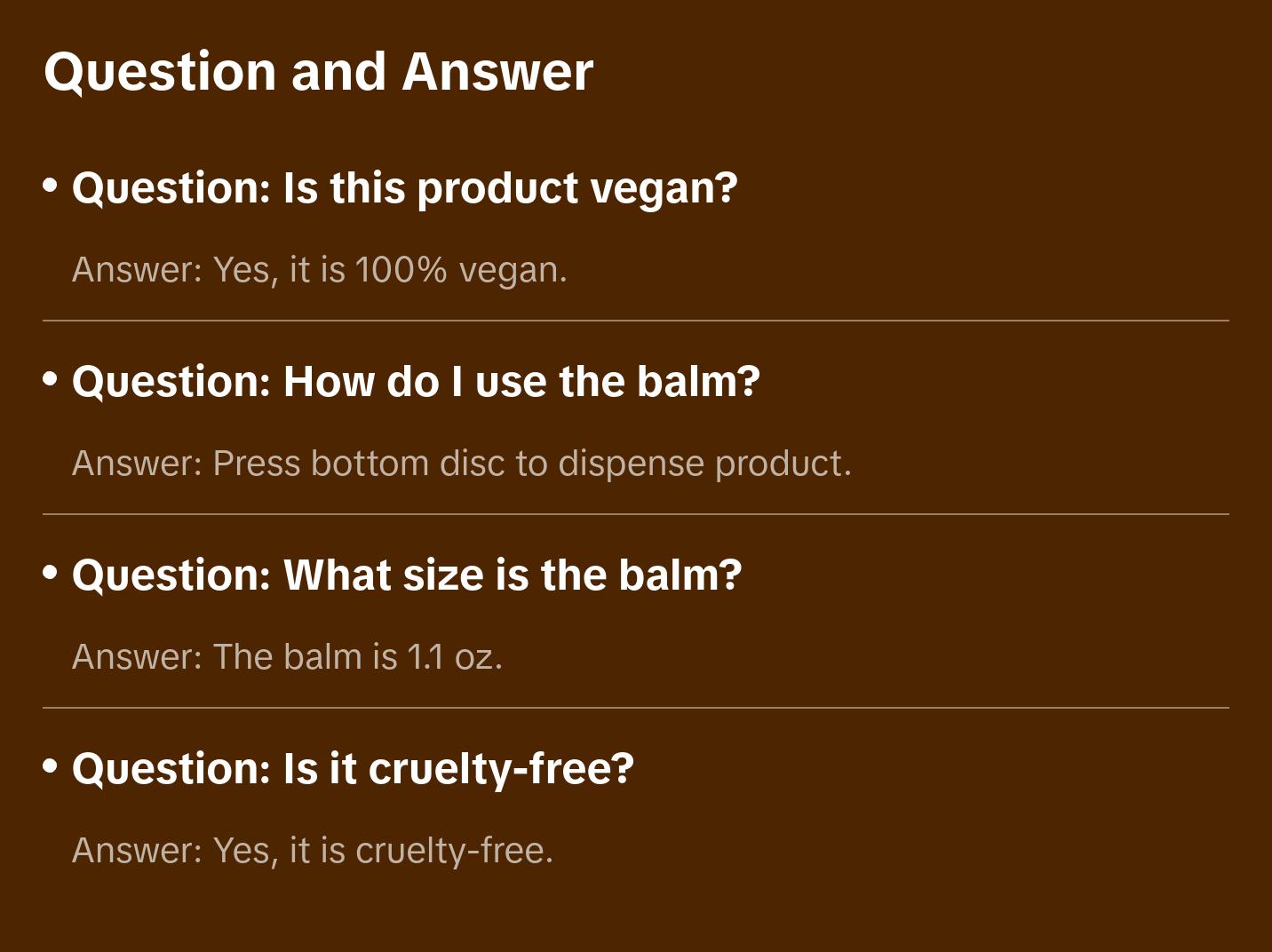The width and height of the screenshot is (1272, 952).
Task: Click the bullet before the vegan question
Action: (51, 186)
